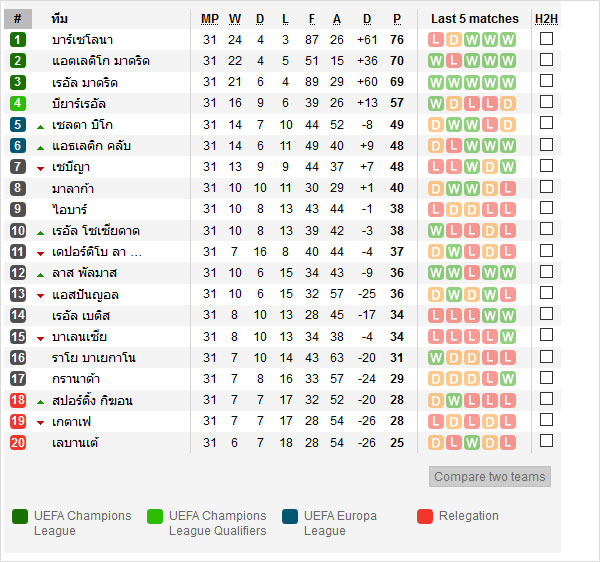Enable the H2H checkbox for เลบานเต้

click(x=546, y=441)
